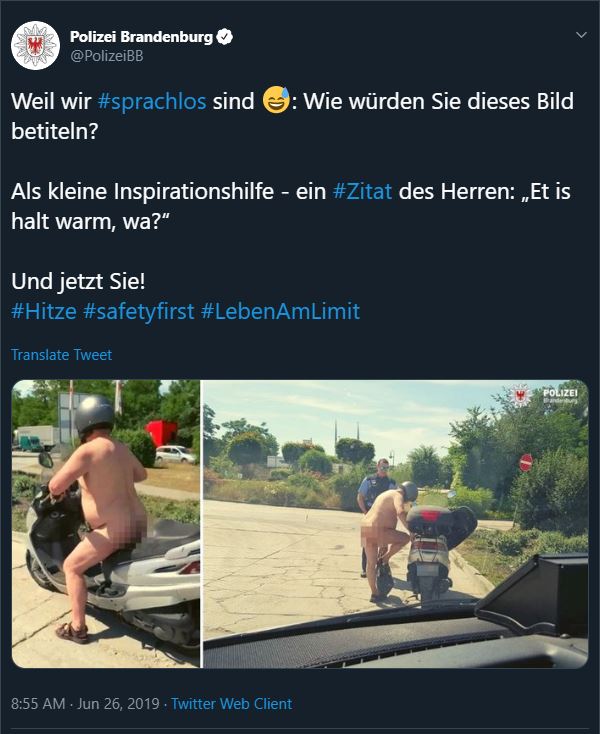The width and height of the screenshot is (600, 734).
Task: Click Translate Tweet
Action: [61, 354]
